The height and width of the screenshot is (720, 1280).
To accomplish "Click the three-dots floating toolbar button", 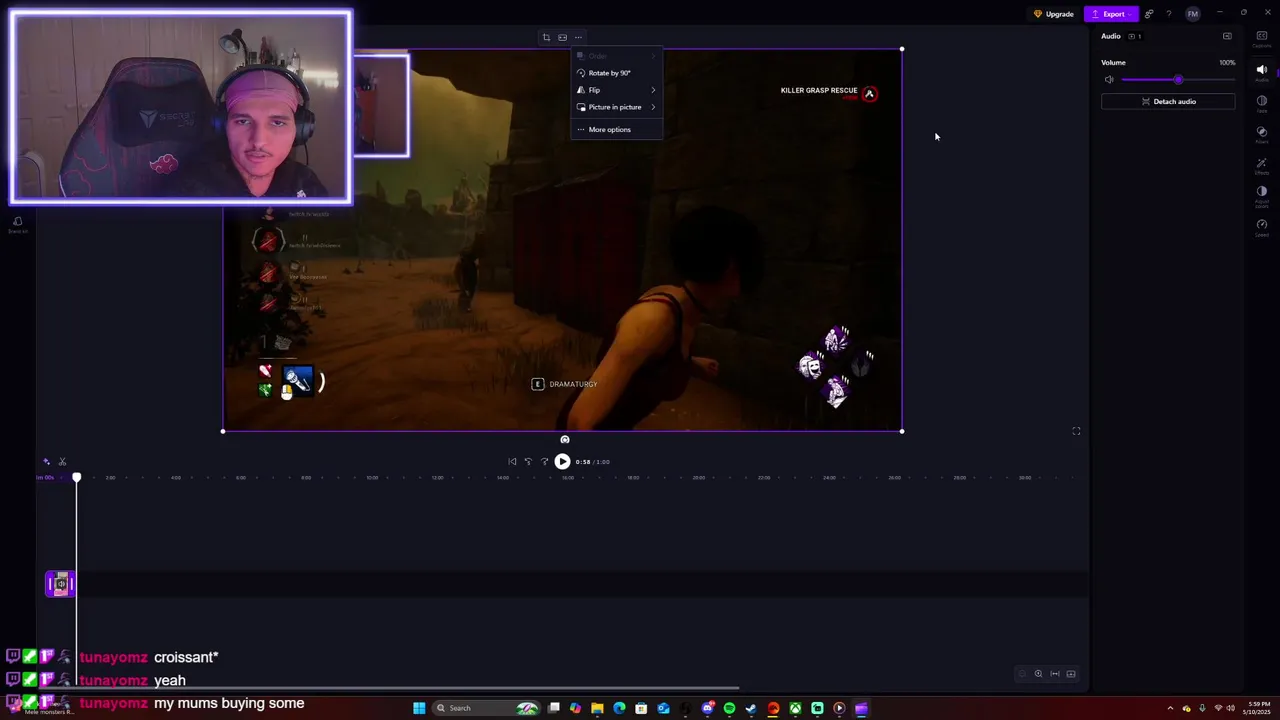I will (578, 38).
